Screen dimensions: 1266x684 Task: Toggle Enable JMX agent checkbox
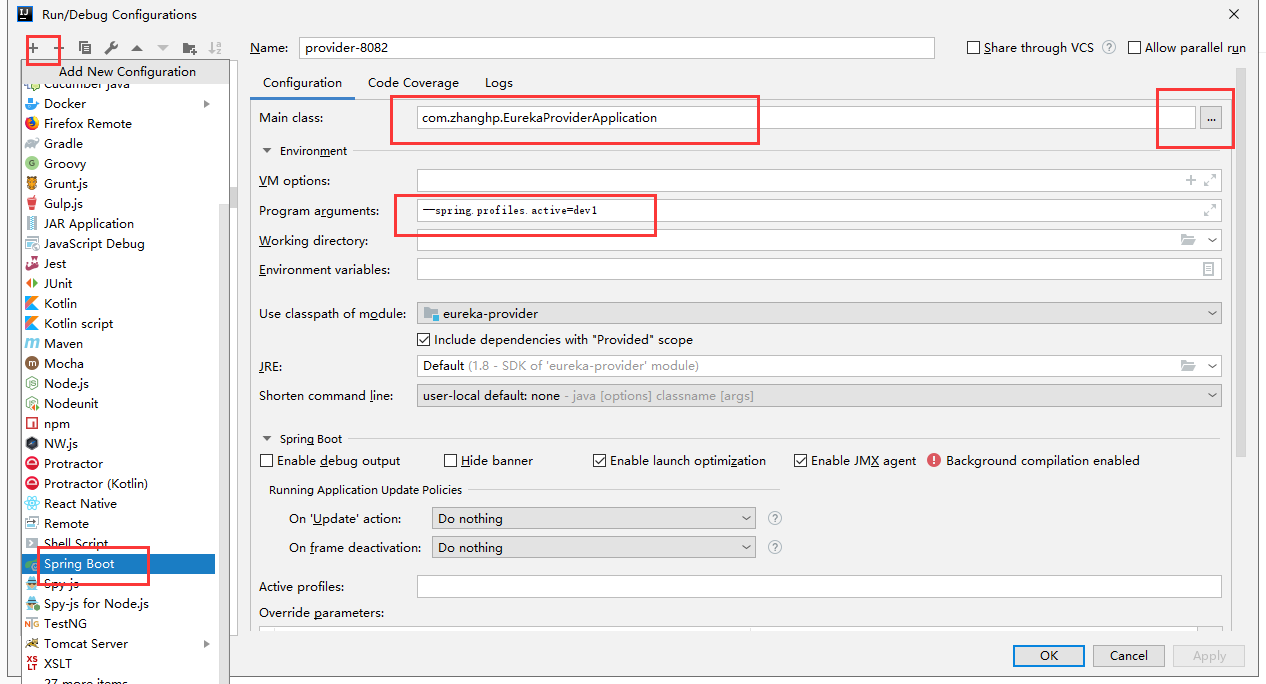click(x=800, y=460)
